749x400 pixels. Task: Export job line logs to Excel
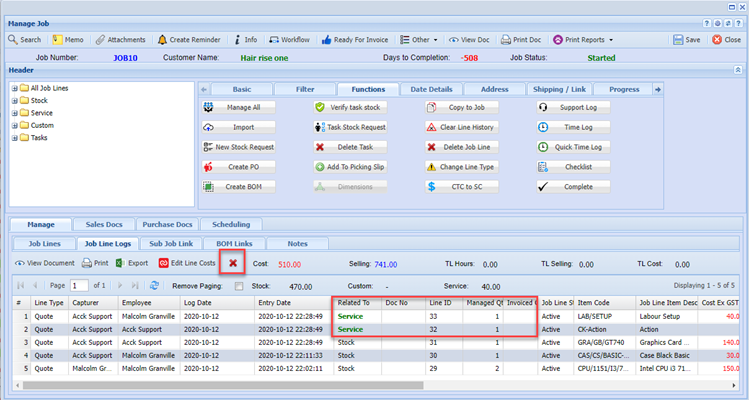click(130, 263)
